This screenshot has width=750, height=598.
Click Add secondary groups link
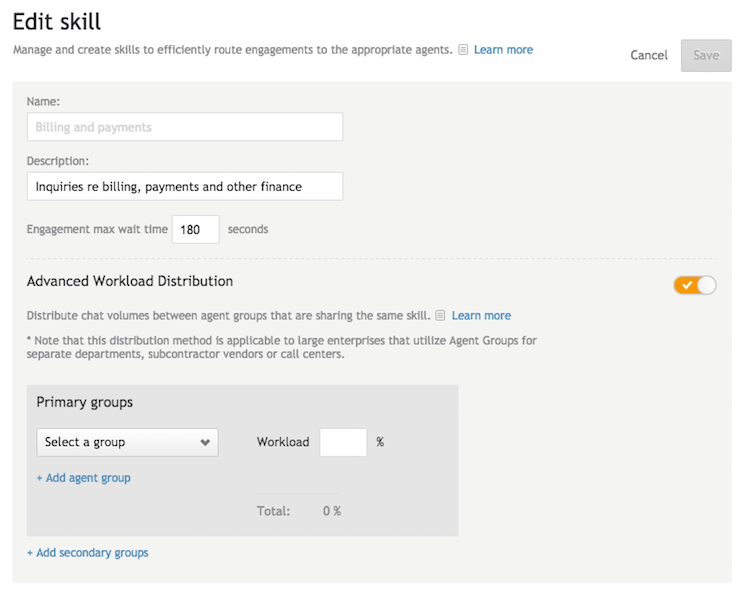click(88, 553)
